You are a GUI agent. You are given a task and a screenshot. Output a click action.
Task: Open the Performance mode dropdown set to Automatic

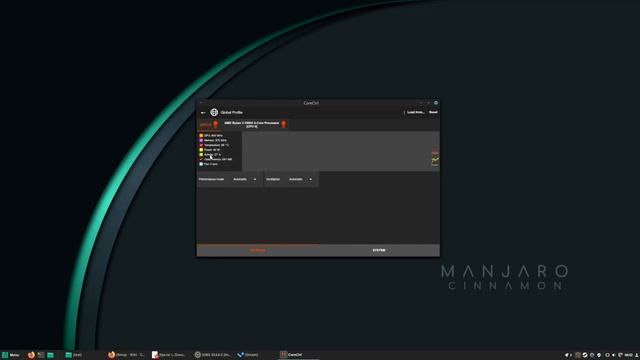[244, 179]
